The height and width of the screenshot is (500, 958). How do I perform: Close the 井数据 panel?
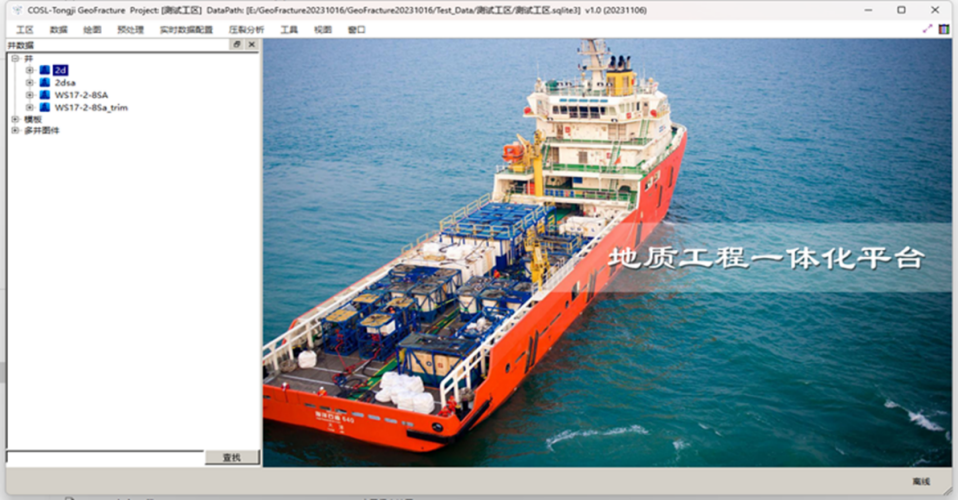[251, 45]
